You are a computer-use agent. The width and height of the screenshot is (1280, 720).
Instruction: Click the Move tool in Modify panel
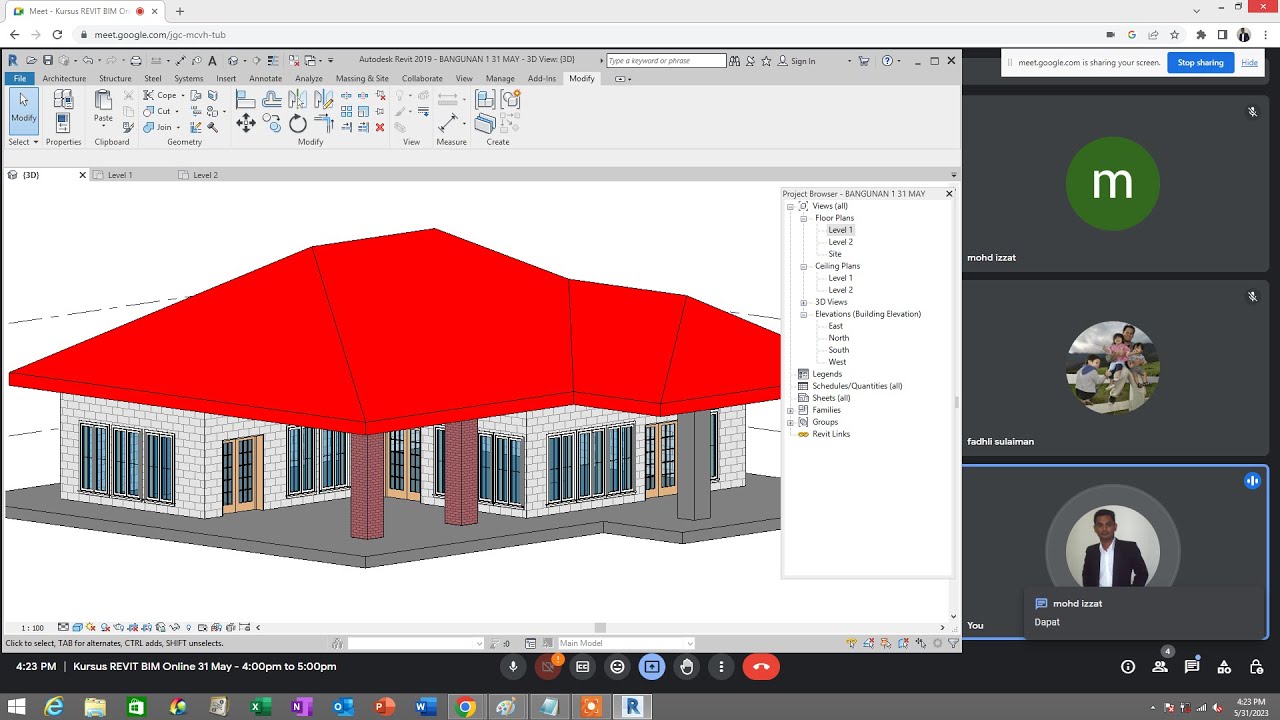245,123
